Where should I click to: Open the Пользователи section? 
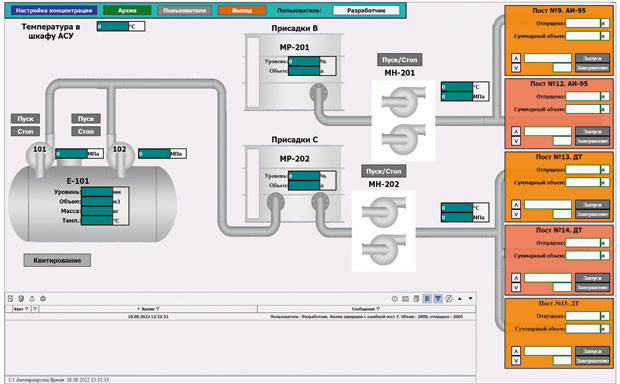[185, 10]
